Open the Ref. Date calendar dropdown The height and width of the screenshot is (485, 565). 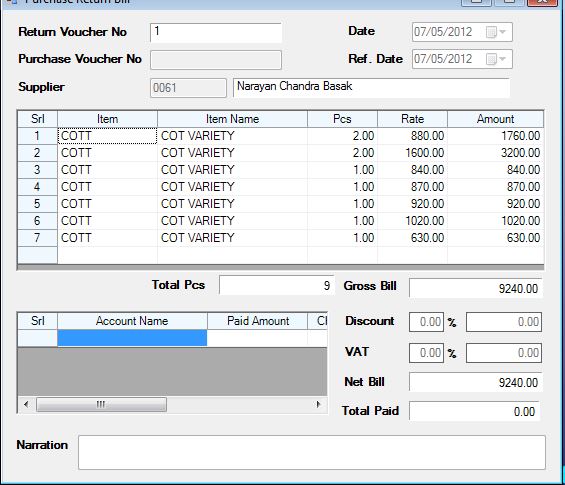[496, 59]
